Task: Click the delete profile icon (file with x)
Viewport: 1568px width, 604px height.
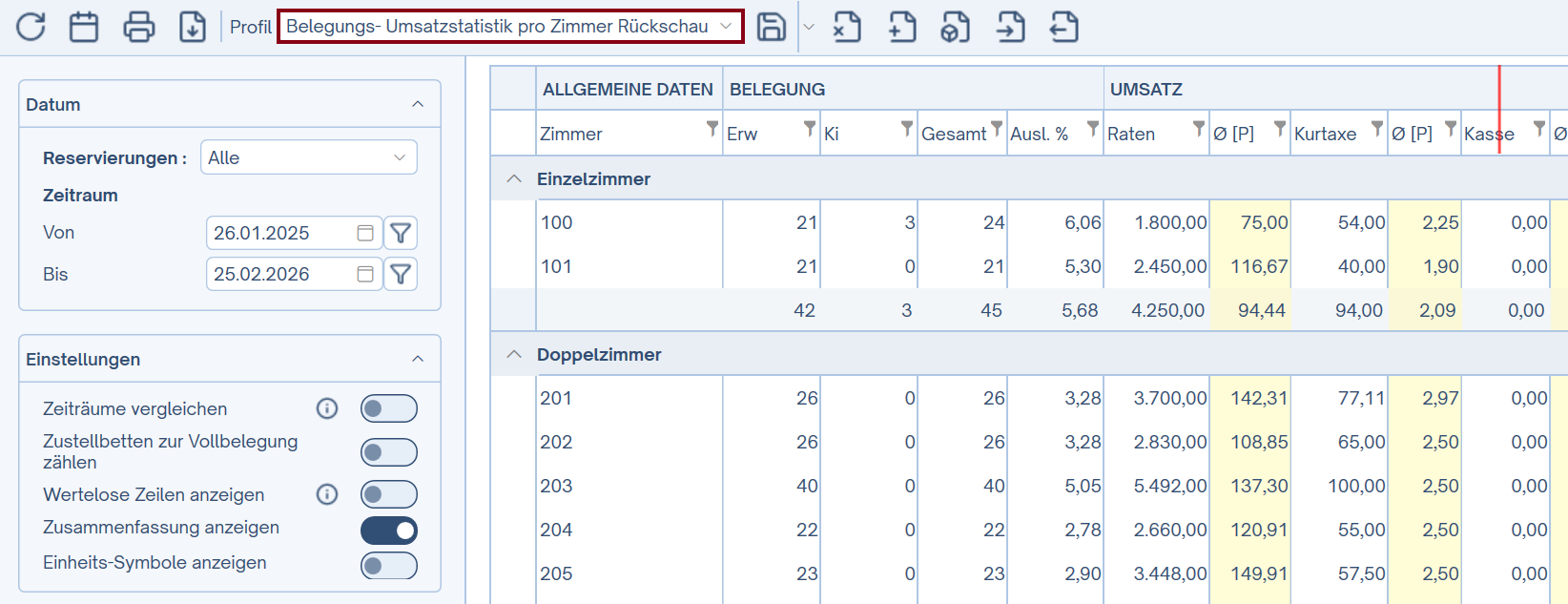Action: (x=847, y=27)
